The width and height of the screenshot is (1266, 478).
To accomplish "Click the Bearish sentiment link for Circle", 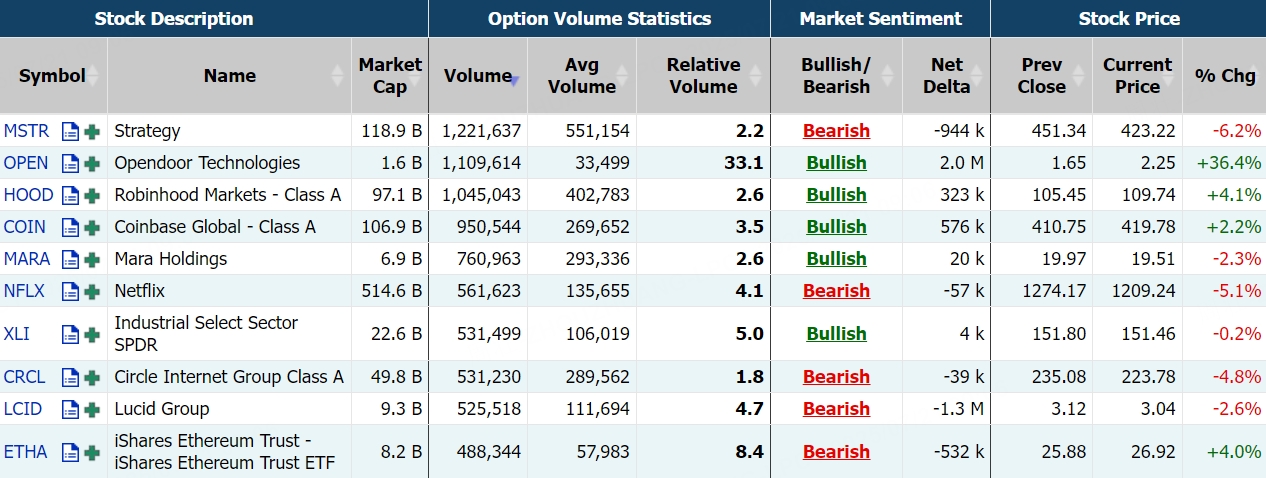I will click(836, 377).
